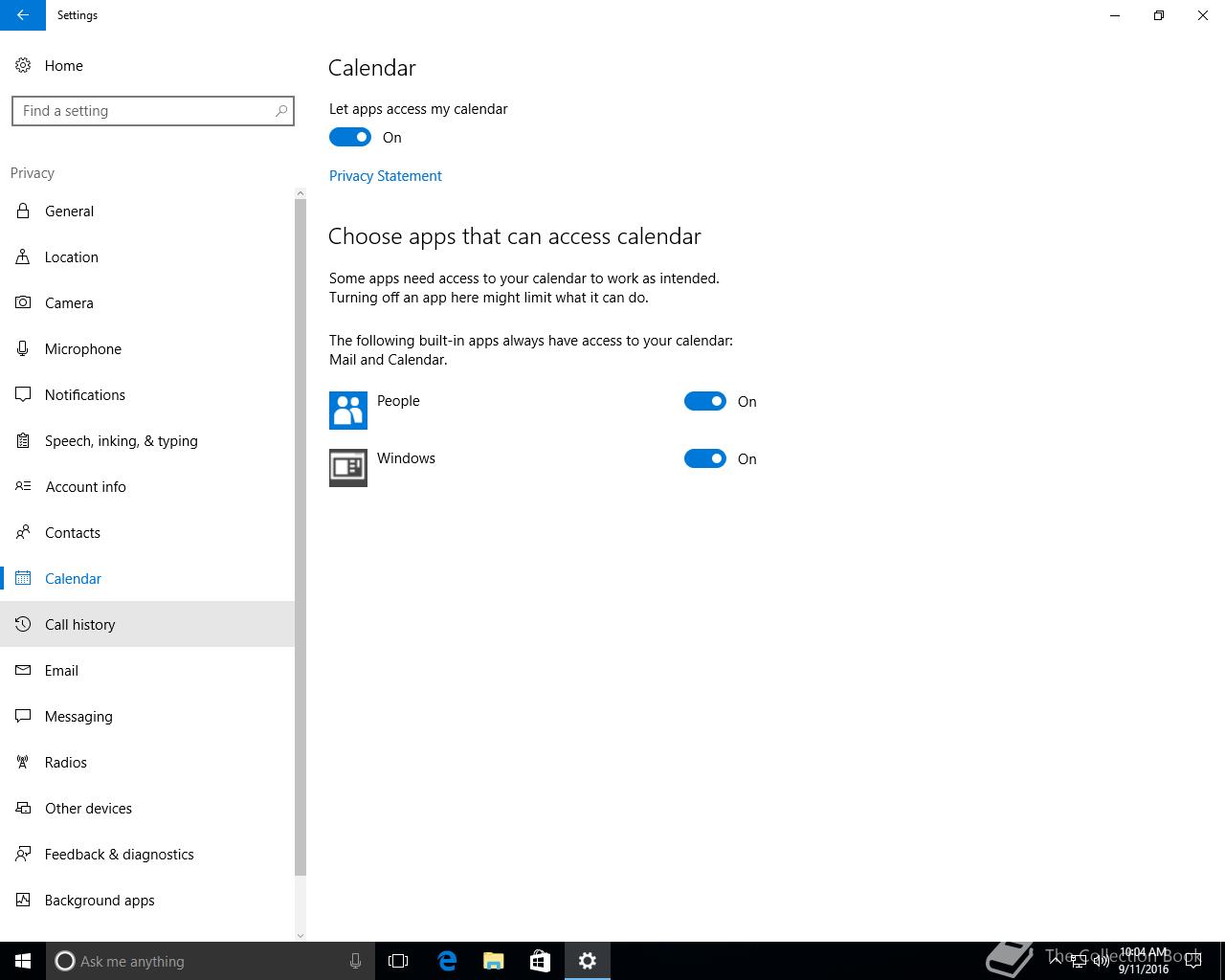Open Home via the gear icon
This screenshot has width=1225, height=980.
(x=23, y=65)
